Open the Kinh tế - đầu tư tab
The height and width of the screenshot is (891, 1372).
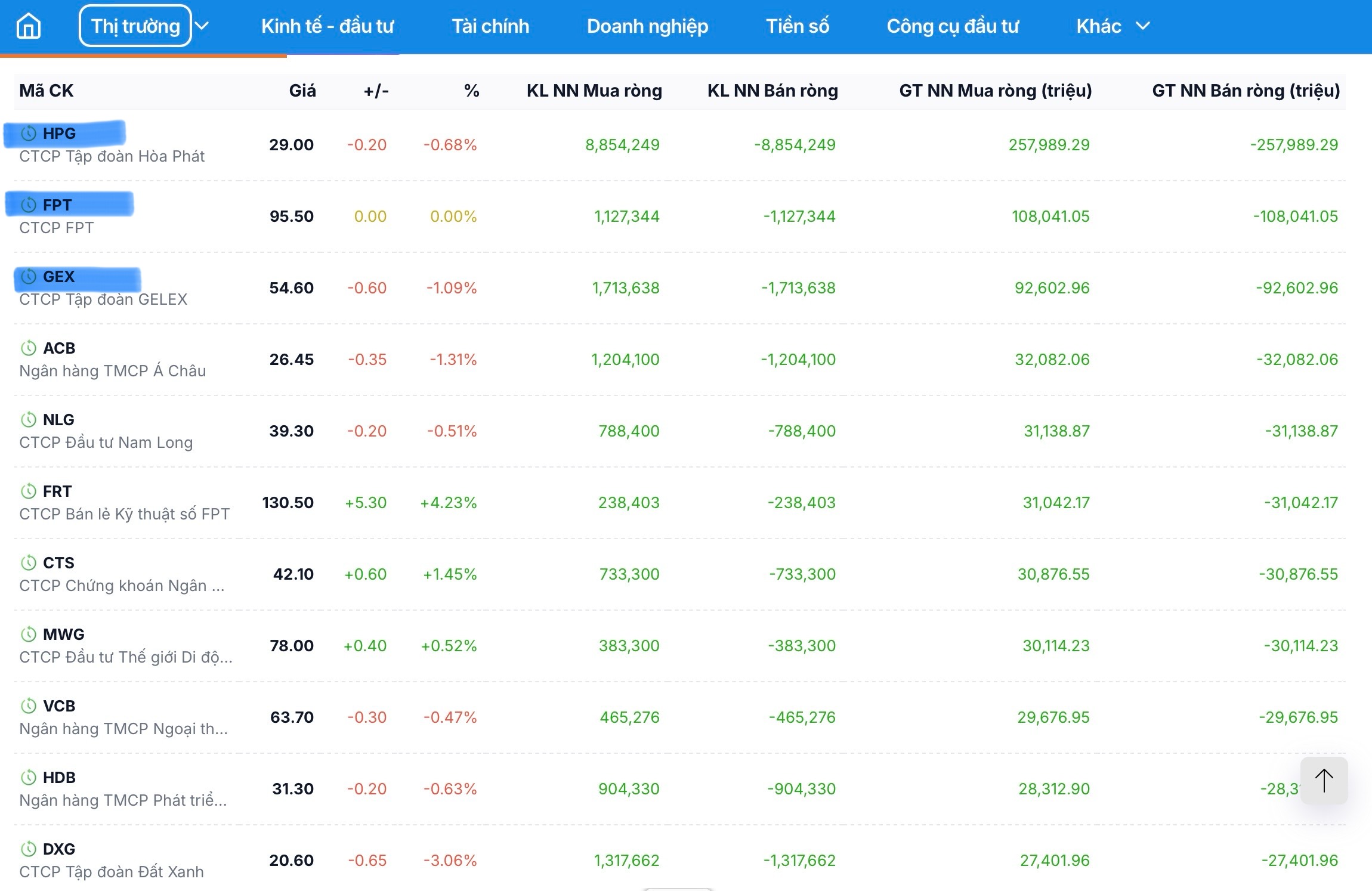point(327,26)
